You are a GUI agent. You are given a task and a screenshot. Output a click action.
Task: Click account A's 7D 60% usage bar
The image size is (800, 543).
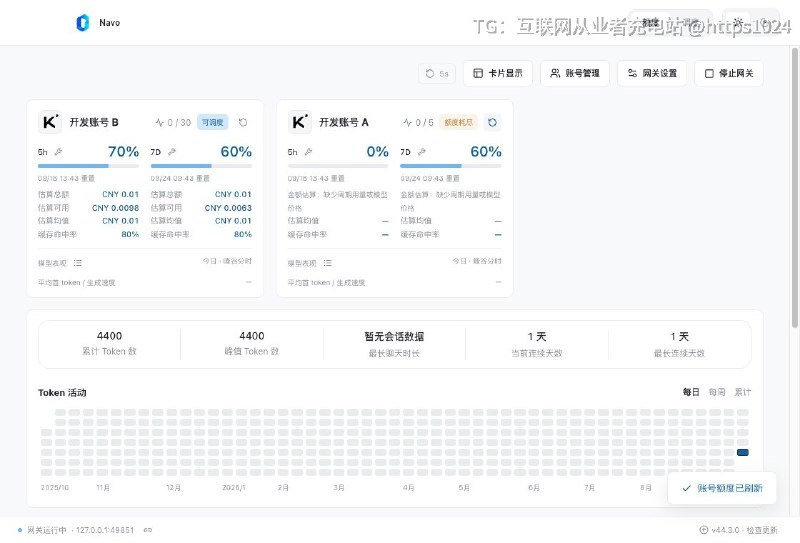tap(451, 166)
